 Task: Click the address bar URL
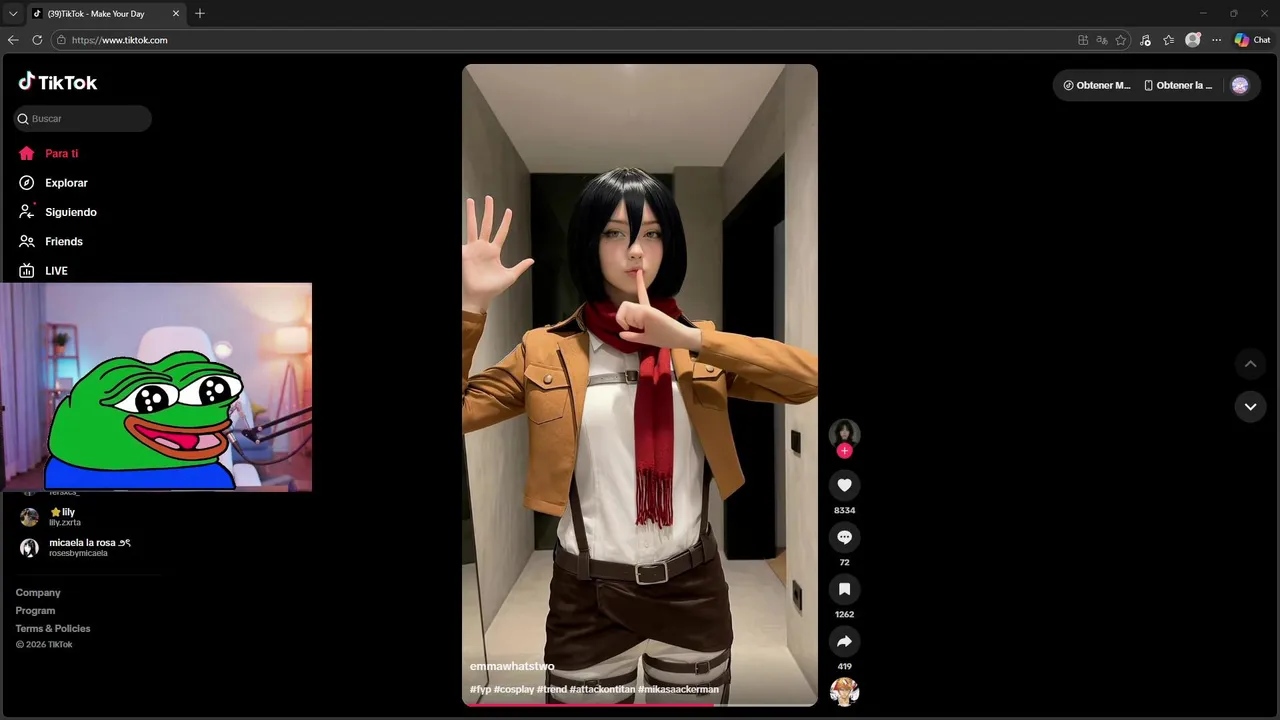120,40
